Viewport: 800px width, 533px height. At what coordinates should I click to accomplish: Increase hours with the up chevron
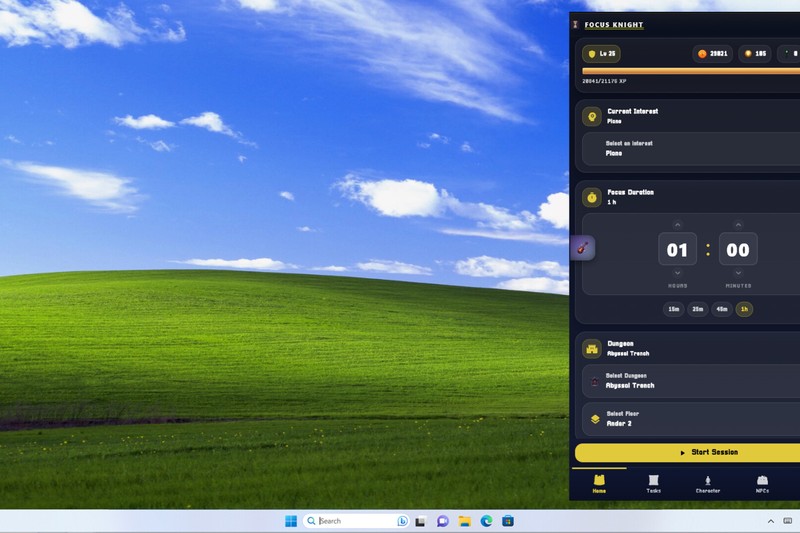point(677,224)
